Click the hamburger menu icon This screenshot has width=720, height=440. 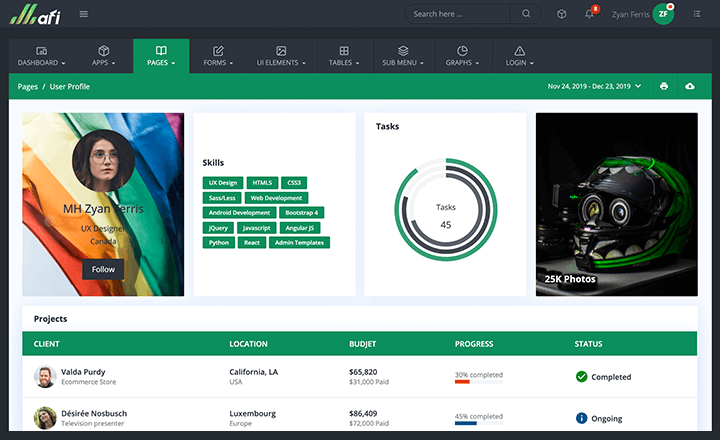tap(83, 14)
